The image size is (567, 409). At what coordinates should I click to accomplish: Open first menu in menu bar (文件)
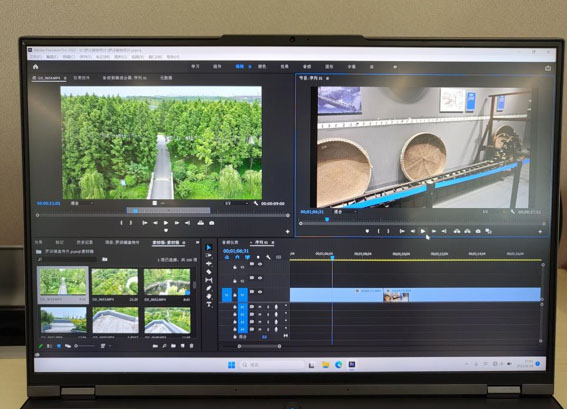click(36, 57)
